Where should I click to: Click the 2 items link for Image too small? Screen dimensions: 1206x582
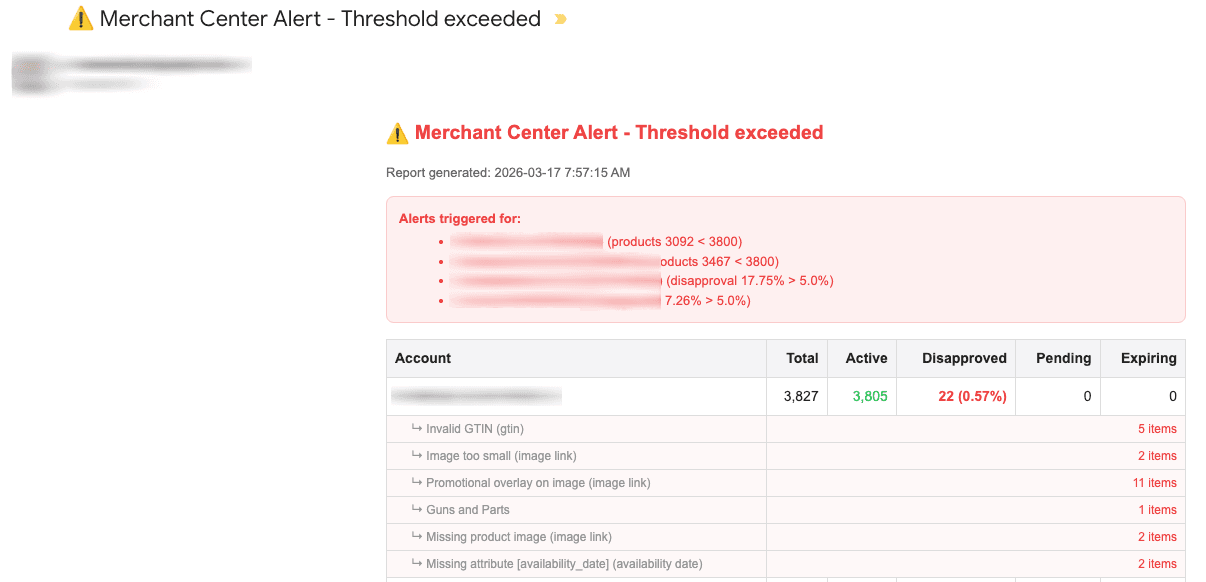pos(1158,455)
